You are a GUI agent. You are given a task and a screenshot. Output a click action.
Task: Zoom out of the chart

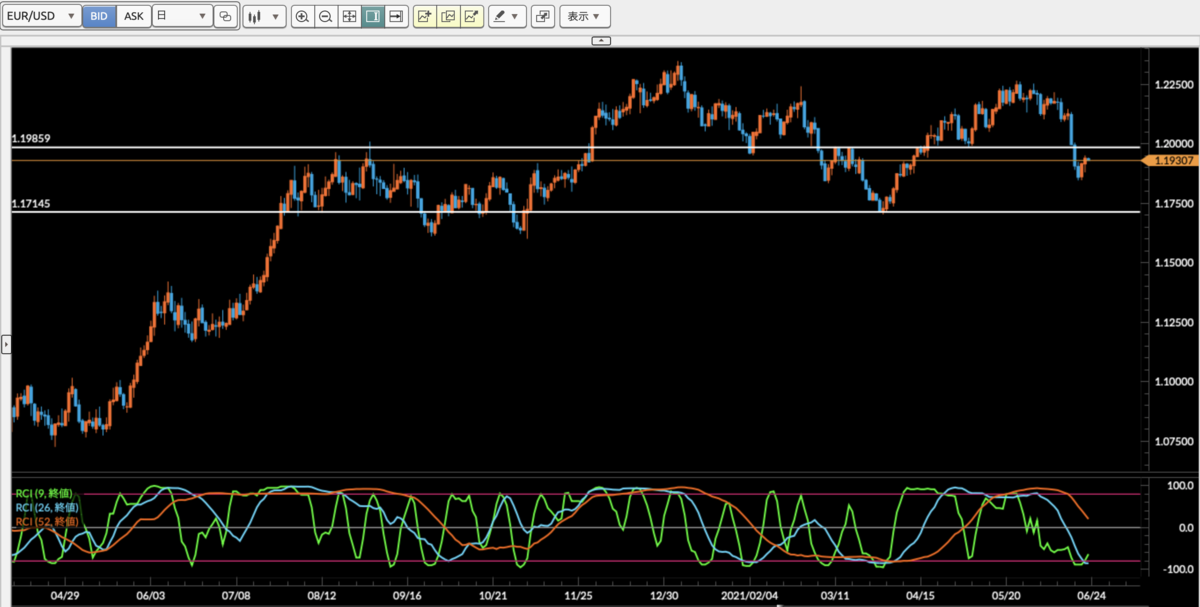325,16
